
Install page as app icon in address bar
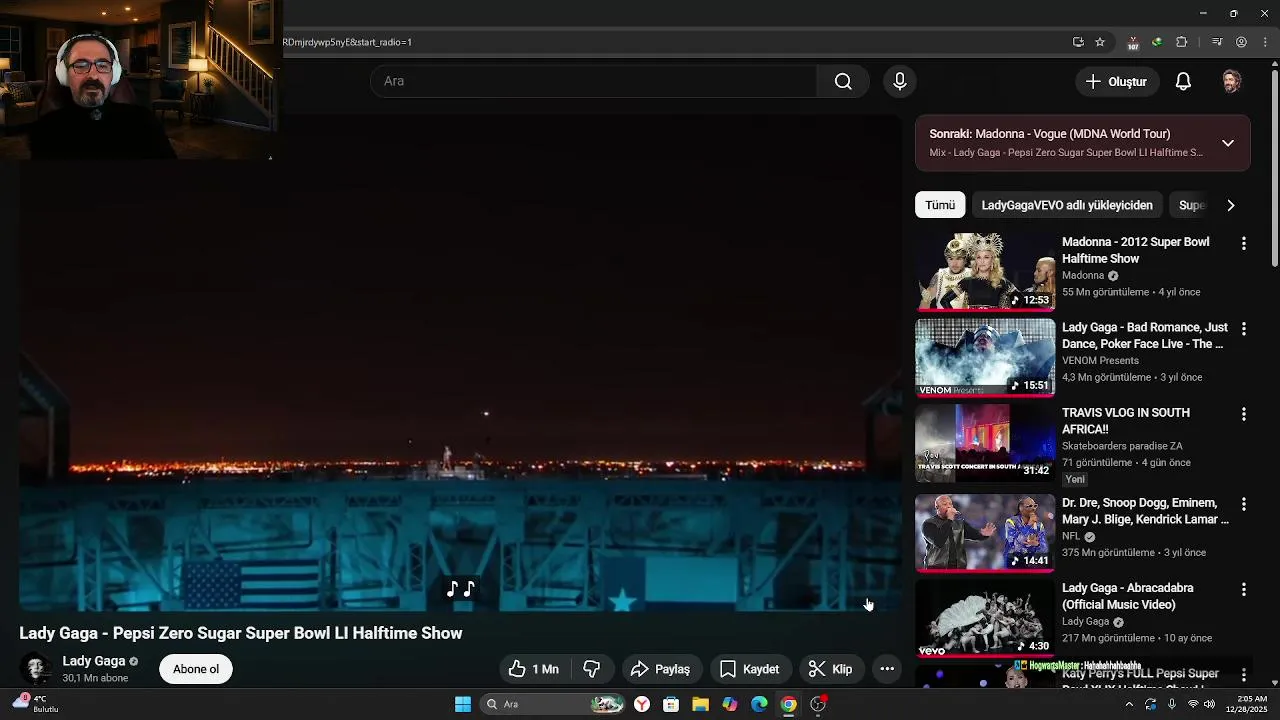1078,42
